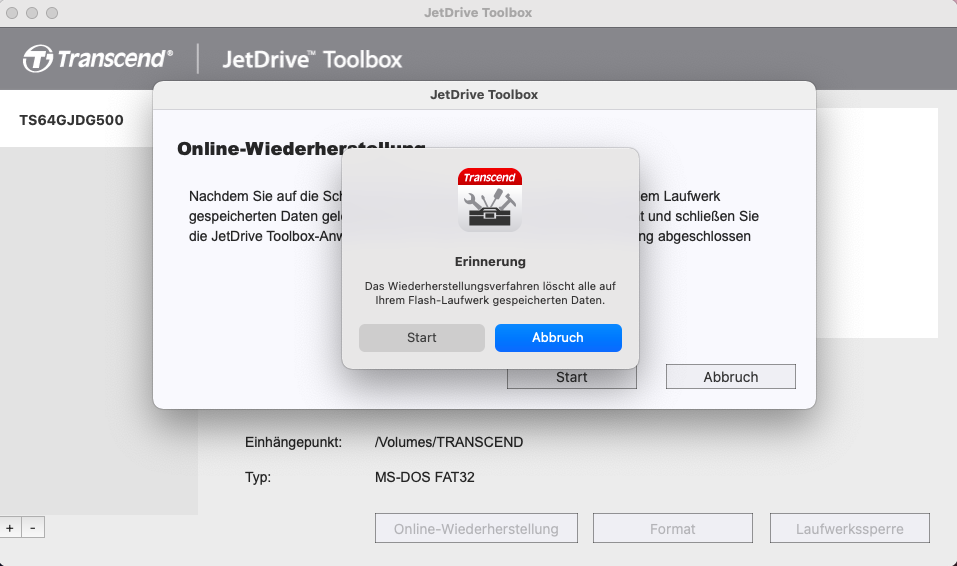Click Abbruch in the Erinnerung alert

coord(558,338)
